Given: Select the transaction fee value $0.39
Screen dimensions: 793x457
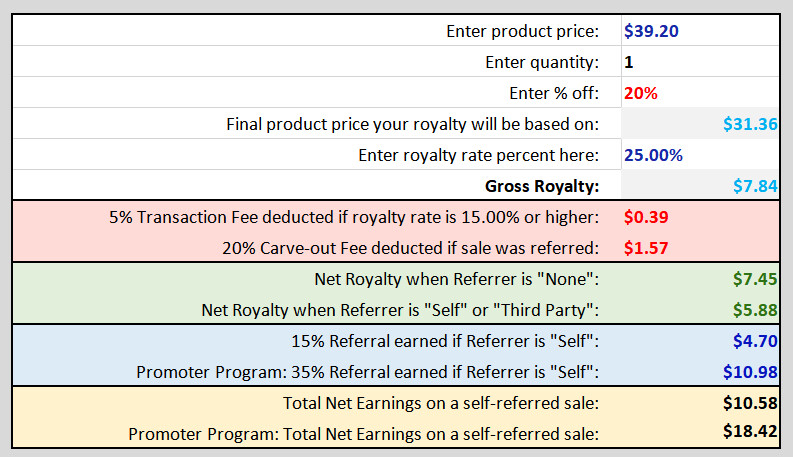Looking at the screenshot, I should tap(646, 217).
